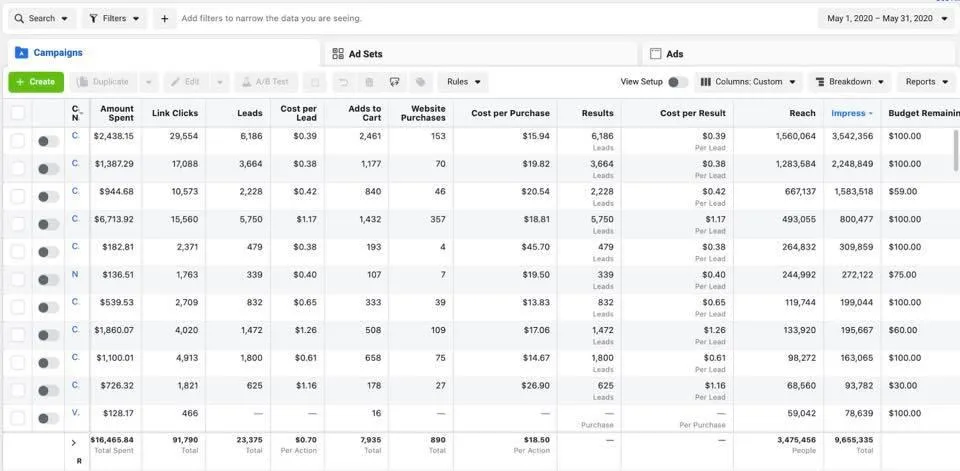Click the tag label icon in toolbar
The height and width of the screenshot is (471, 960).
coord(421,82)
